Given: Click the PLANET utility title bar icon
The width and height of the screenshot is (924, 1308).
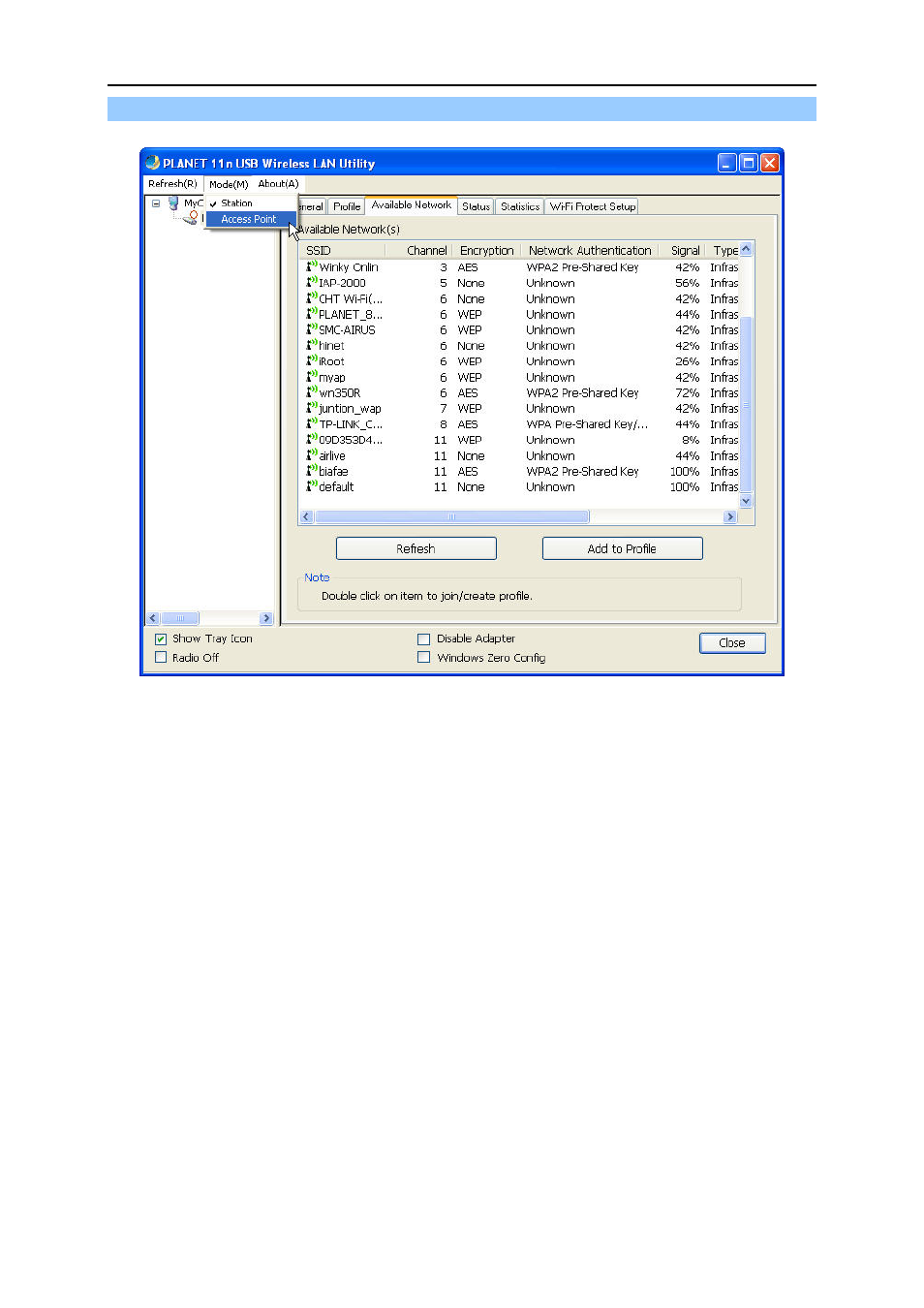Looking at the screenshot, I should 152,163.
